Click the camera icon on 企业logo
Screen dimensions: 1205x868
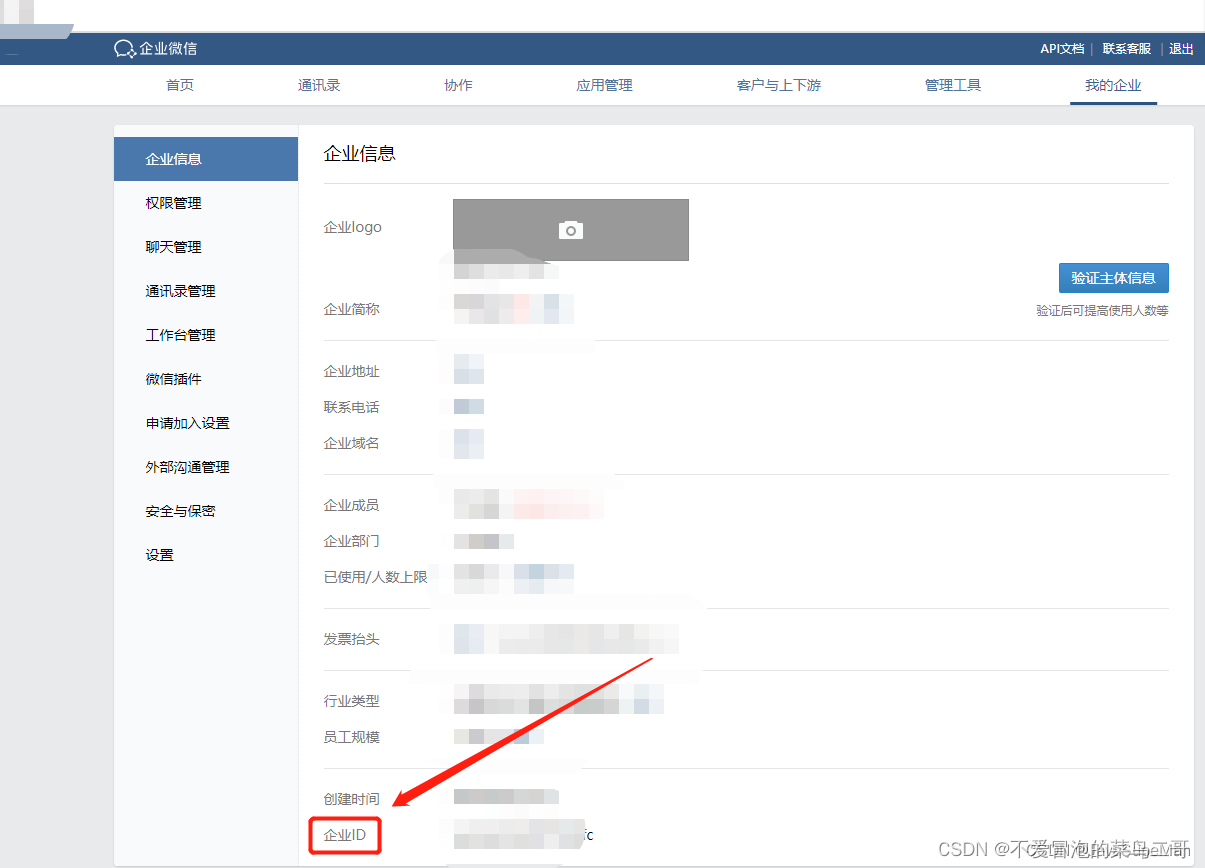click(571, 230)
